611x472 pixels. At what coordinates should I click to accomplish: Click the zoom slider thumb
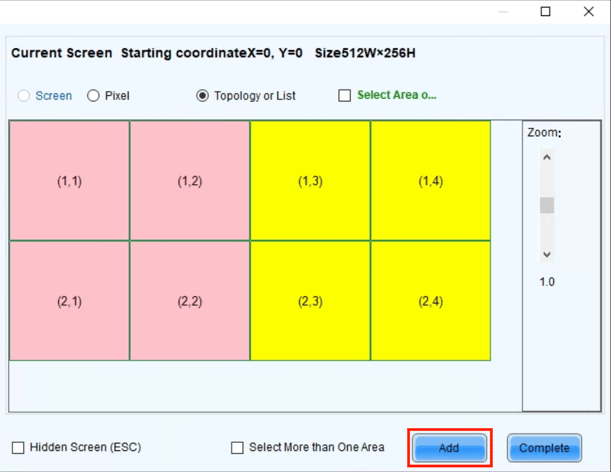[x=547, y=206]
